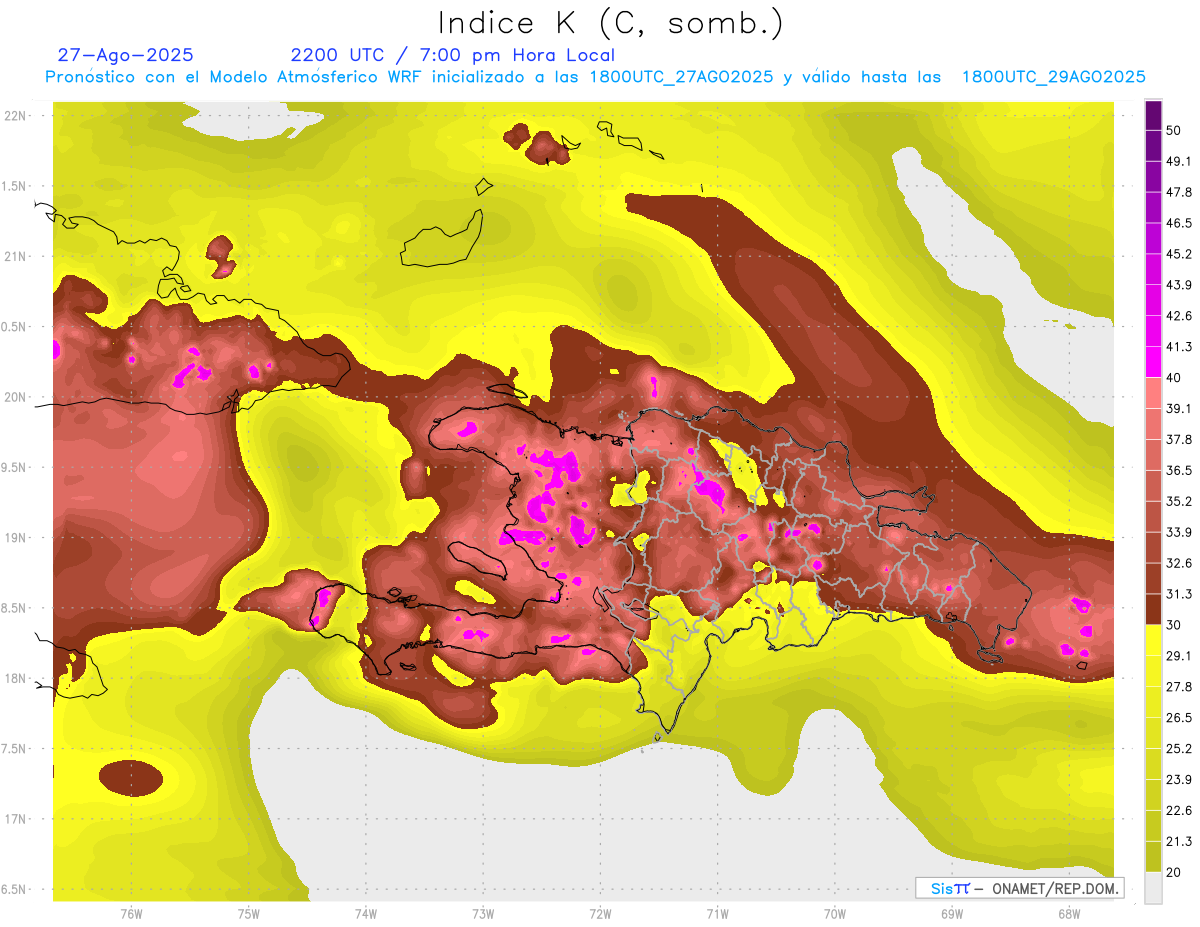Select the bright yellow swatch between 29.1 and 30

[1153, 640]
